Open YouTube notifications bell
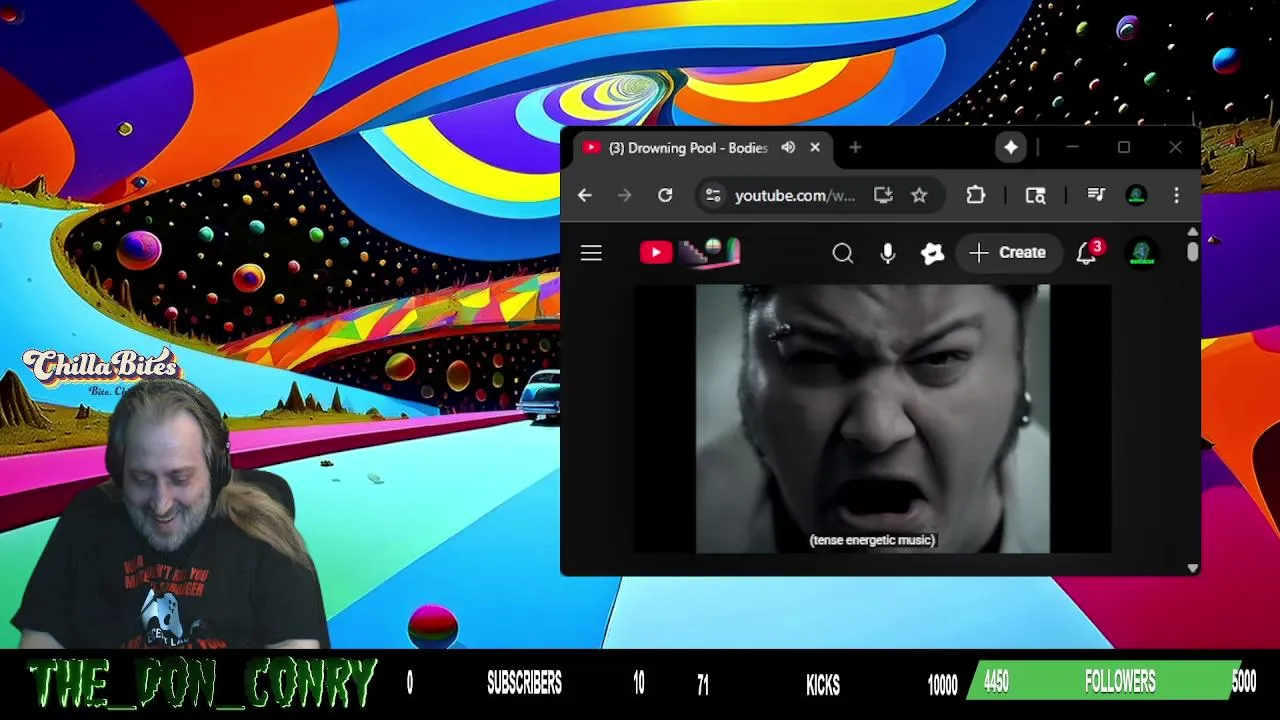1280x720 pixels. click(1086, 253)
